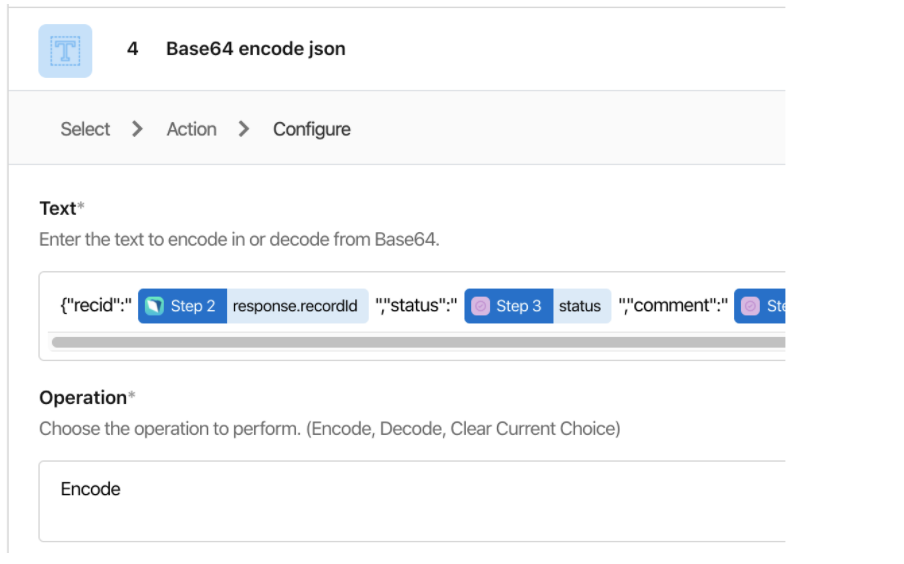The image size is (904, 564).
Task: Click the ","status":" text segment
Action: pyautogui.click(x=416, y=305)
